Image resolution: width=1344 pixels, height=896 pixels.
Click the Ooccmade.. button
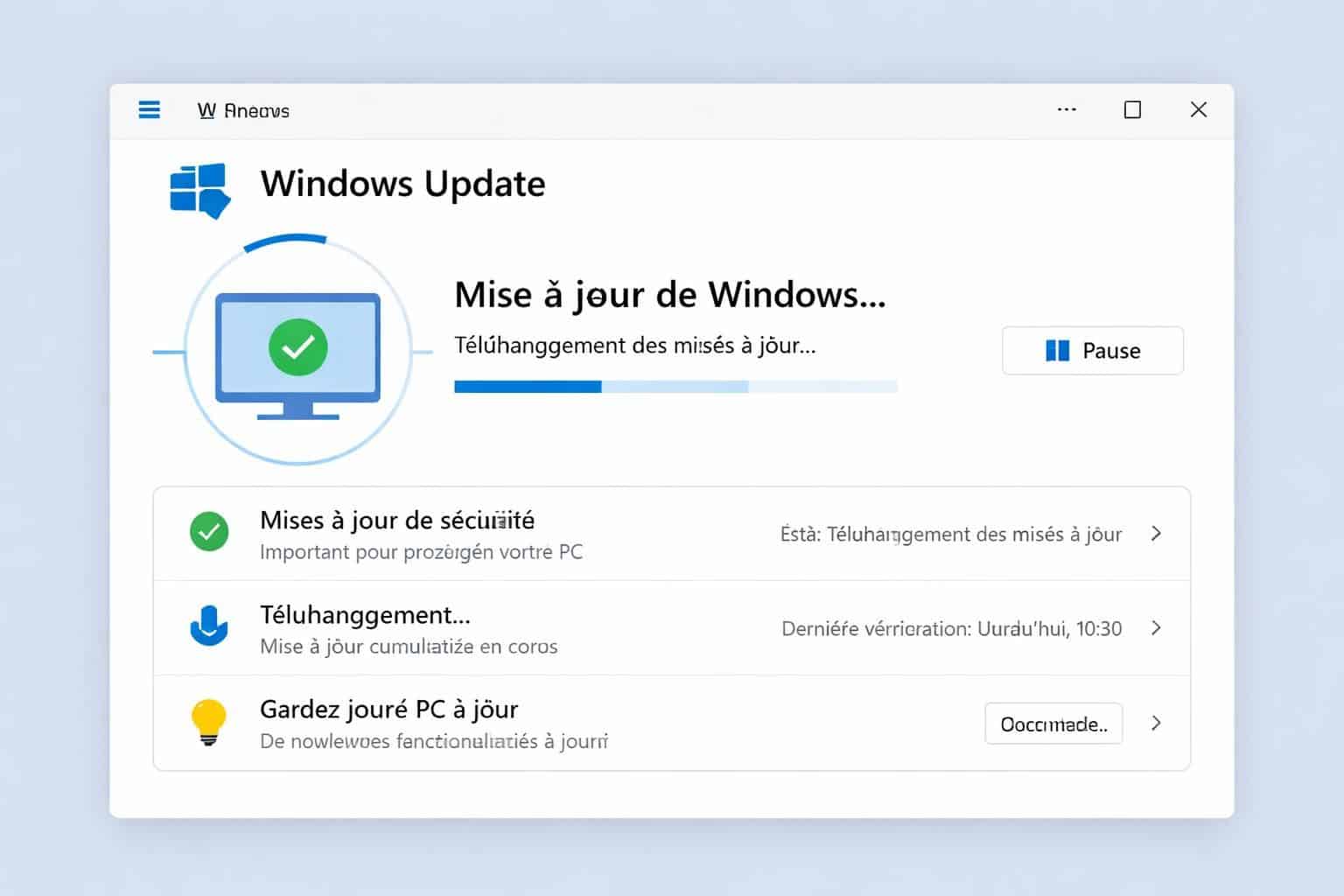(x=1053, y=724)
